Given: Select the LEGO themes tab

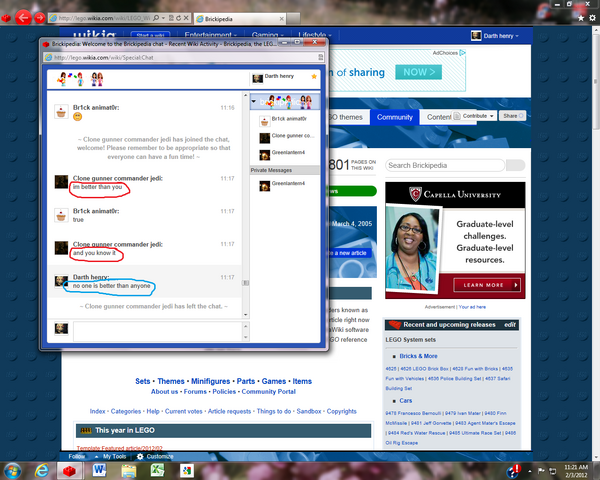Looking at the screenshot, I should click(348, 117).
